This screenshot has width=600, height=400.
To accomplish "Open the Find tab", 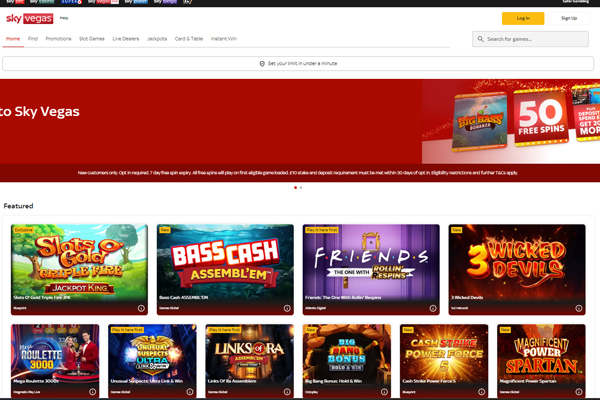I will pos(33,39).
